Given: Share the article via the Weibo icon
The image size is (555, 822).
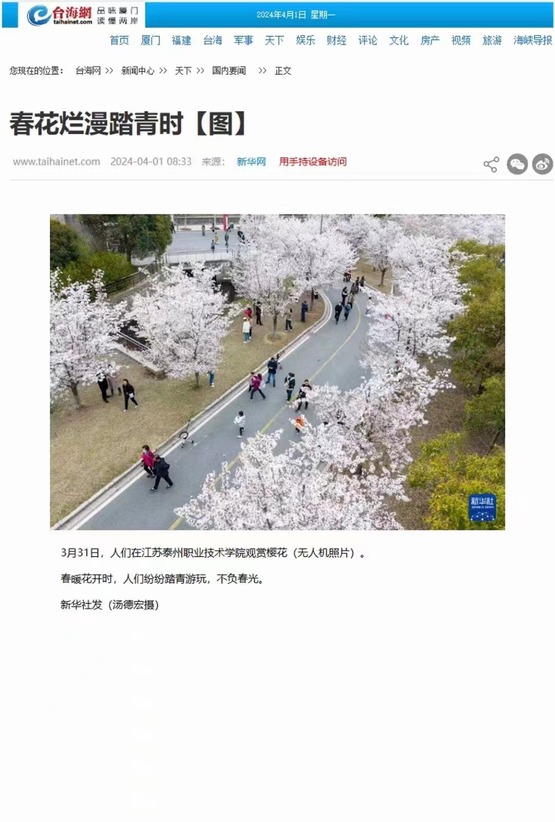Looking at the screenshot, I should [x=542, y=165].
